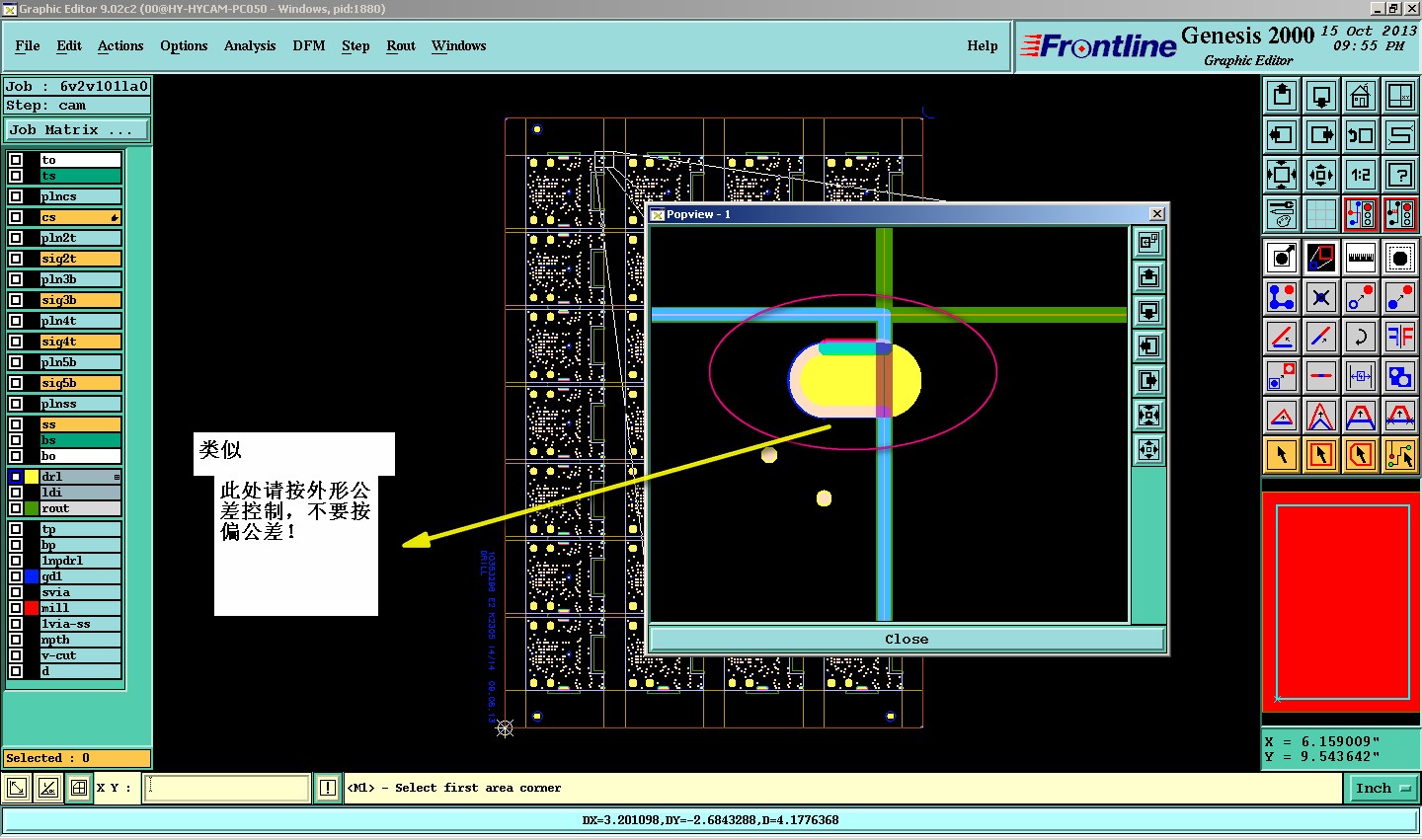Open the Step menu
1422x840 pixels.
(355, 45)
